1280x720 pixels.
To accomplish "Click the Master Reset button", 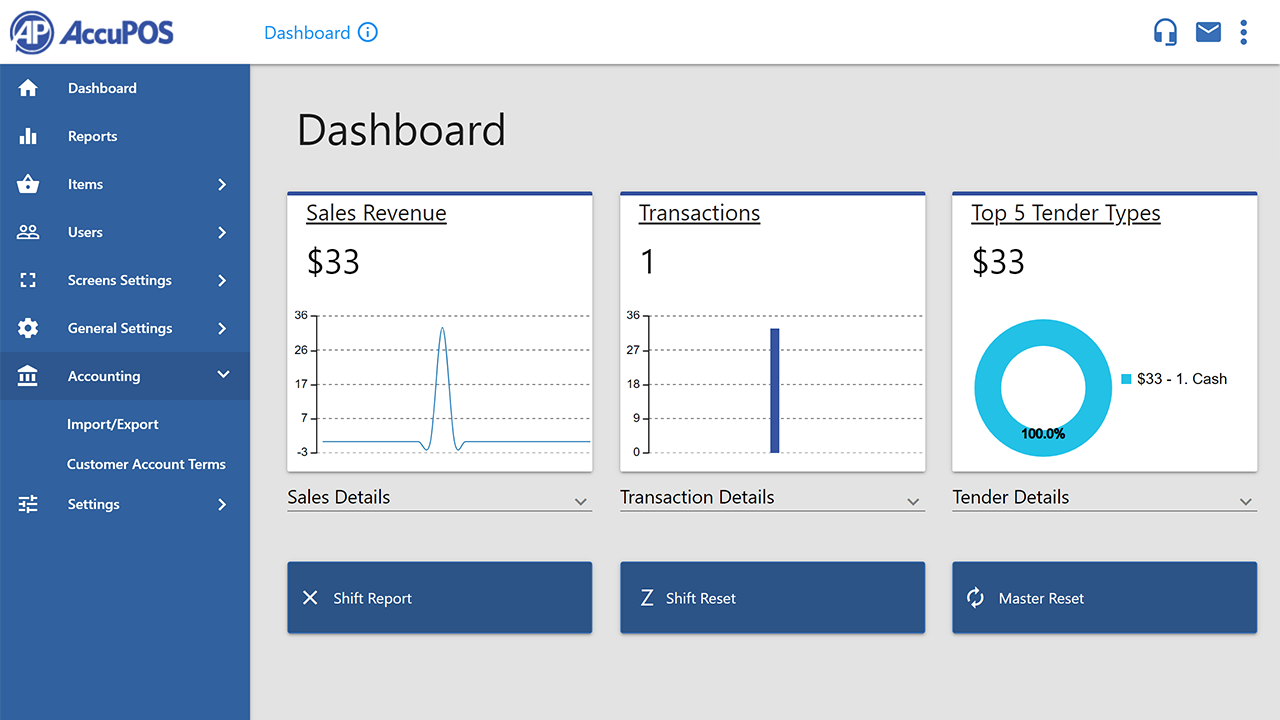I will (1104, 597).
